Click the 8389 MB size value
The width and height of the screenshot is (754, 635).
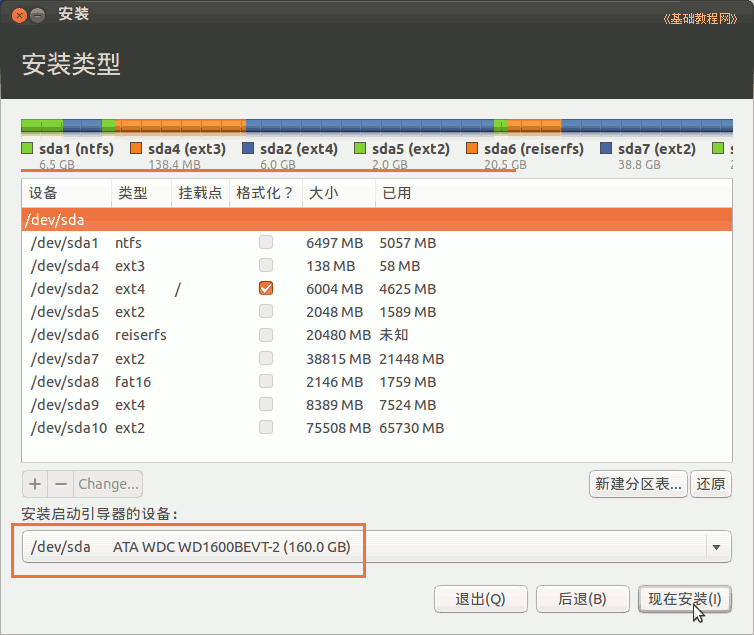pyautogui.click(x=335, y=405)
